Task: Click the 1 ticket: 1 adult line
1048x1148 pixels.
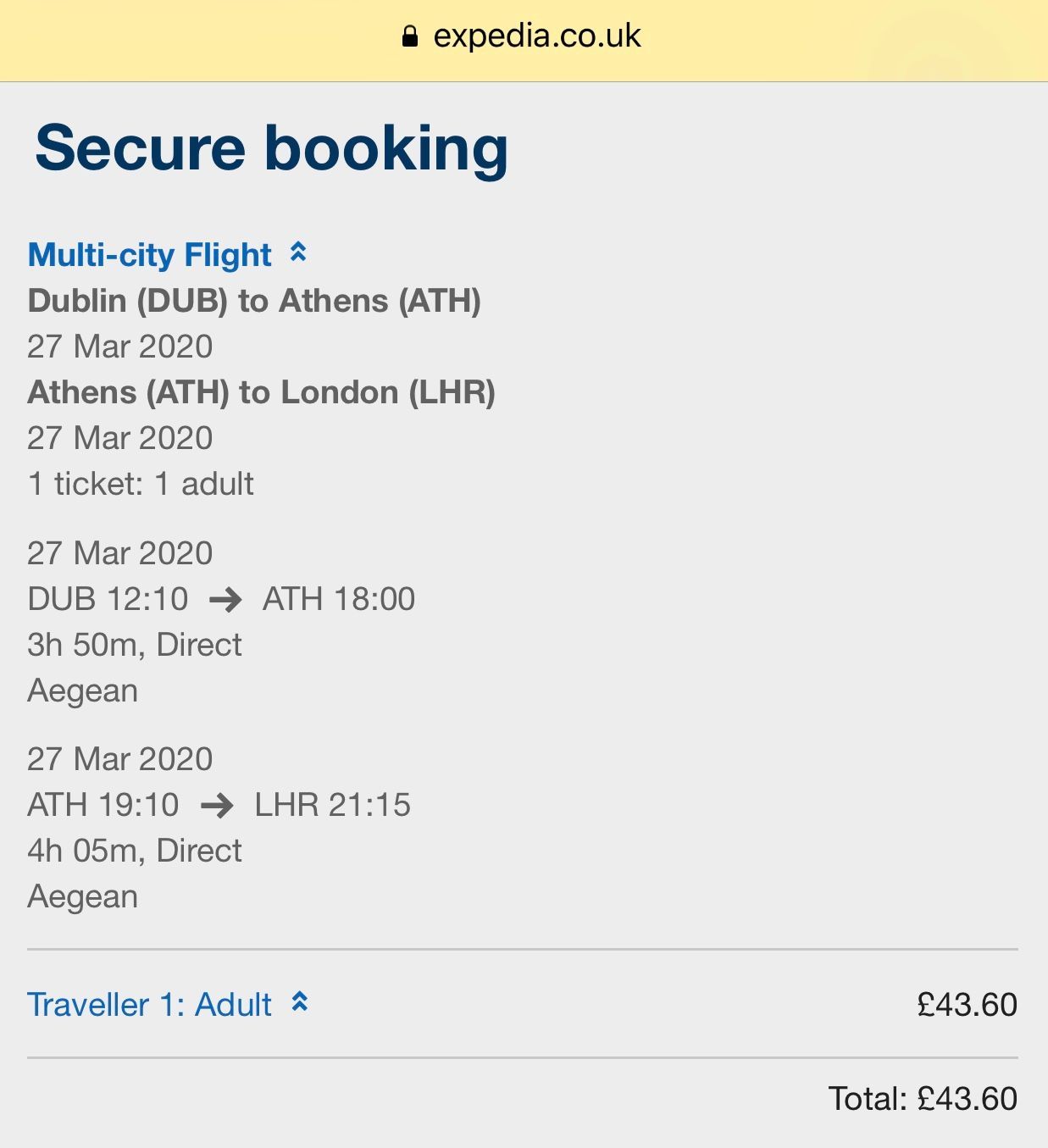Action: pos(141,484)
